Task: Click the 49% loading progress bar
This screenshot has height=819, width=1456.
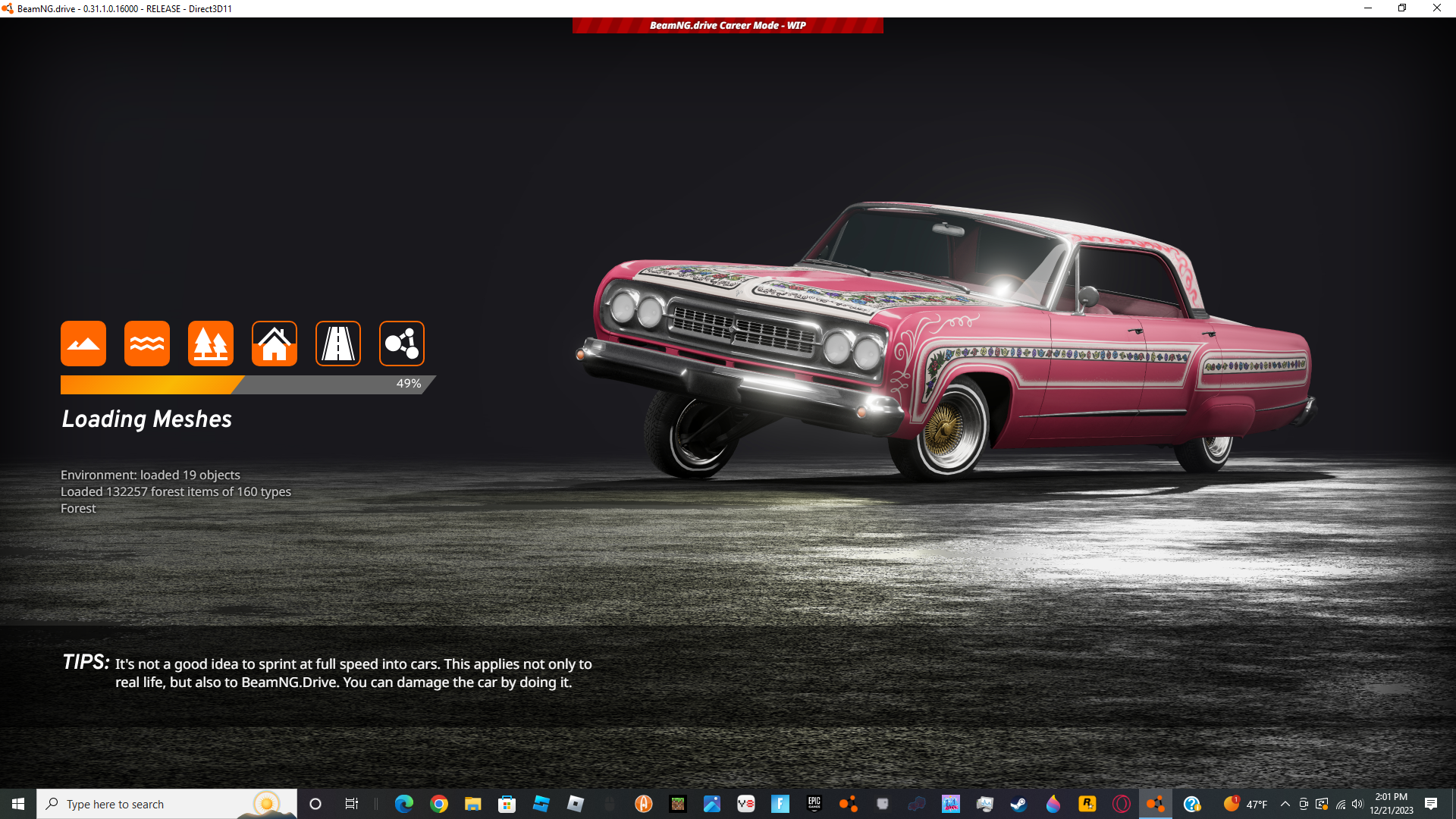Action: (x=248, y=384)
